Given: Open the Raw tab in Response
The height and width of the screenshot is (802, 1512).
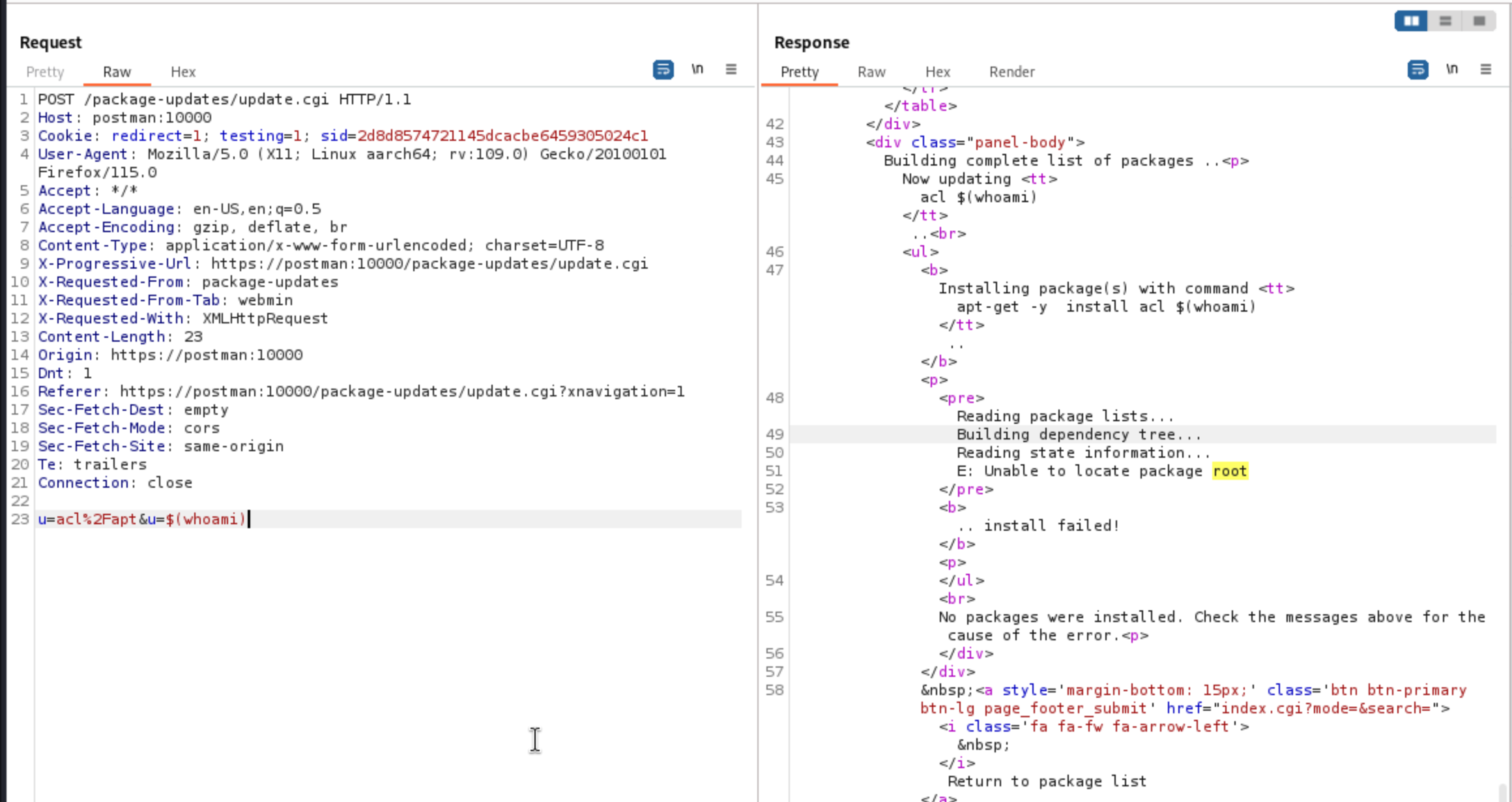Looking at the screenshot, I should pyautogui.click(x=871, y=72).
